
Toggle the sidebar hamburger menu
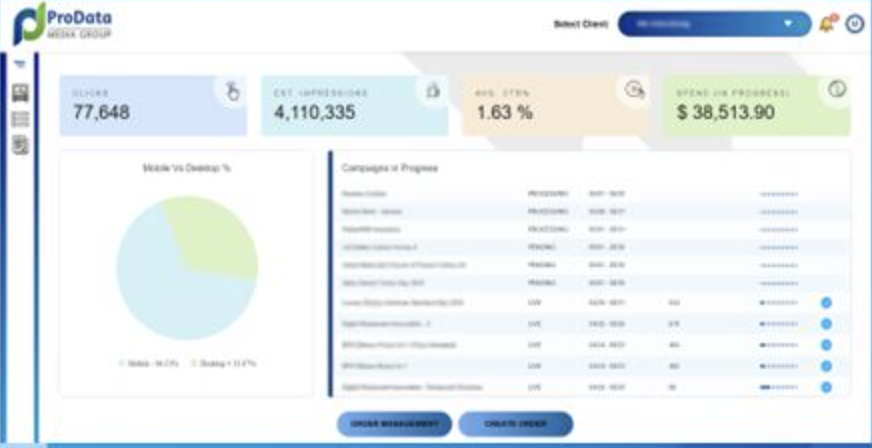coord(20,65)
